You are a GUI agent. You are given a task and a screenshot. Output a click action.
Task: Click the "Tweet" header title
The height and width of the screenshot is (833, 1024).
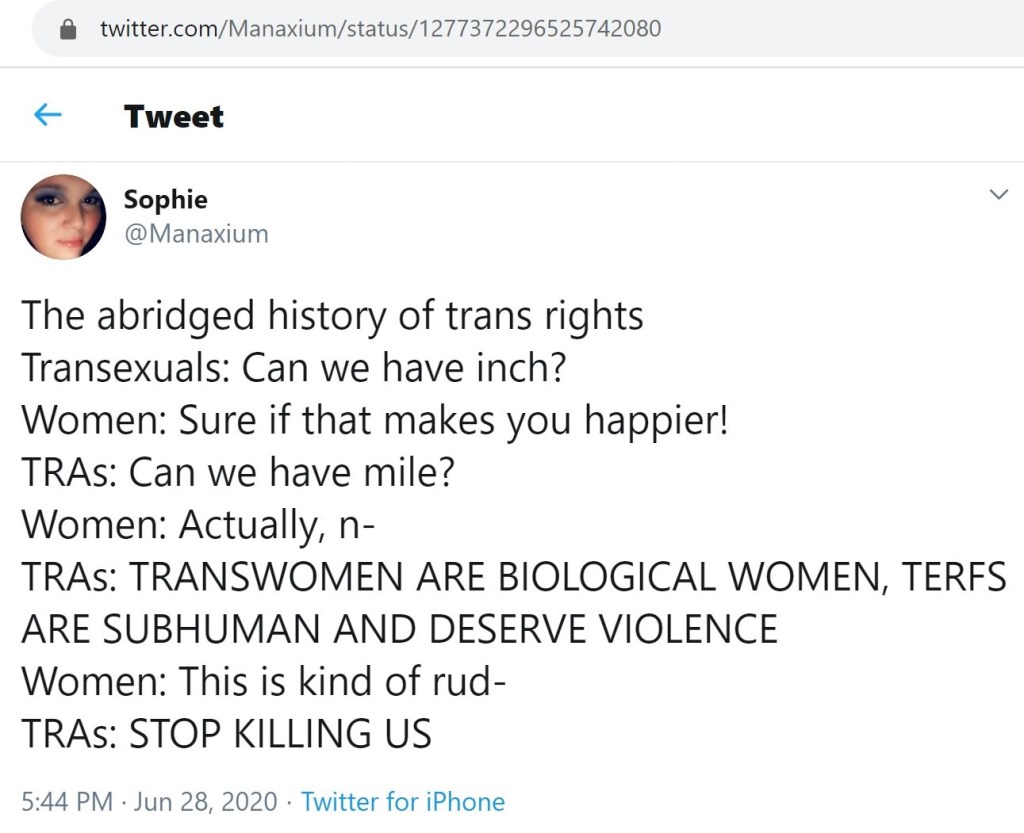pos(174,117)
